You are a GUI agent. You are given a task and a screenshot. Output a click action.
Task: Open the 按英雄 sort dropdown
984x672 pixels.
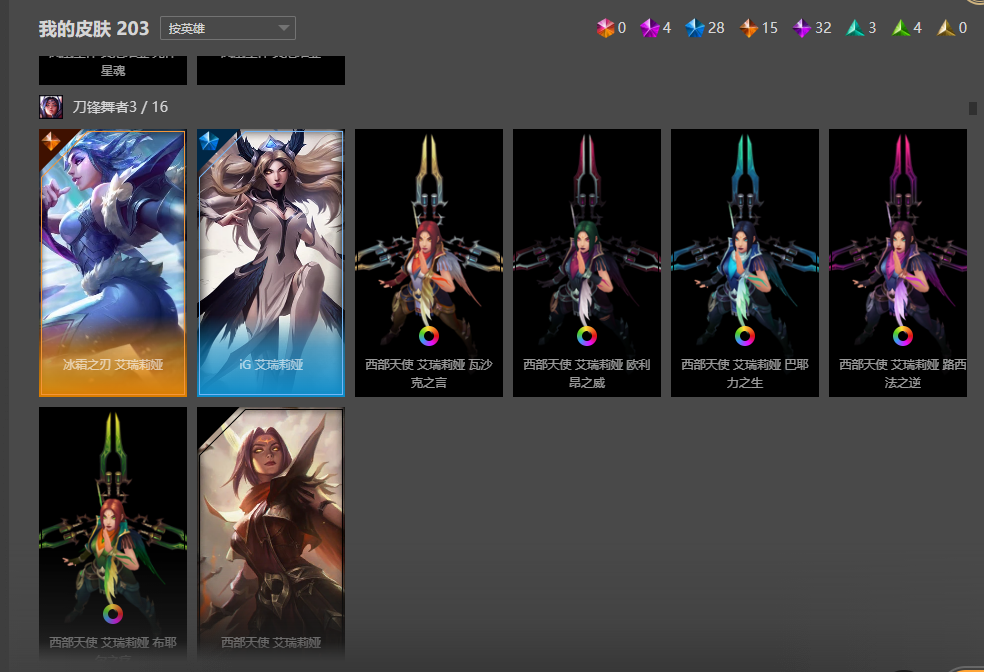(228, 28)
